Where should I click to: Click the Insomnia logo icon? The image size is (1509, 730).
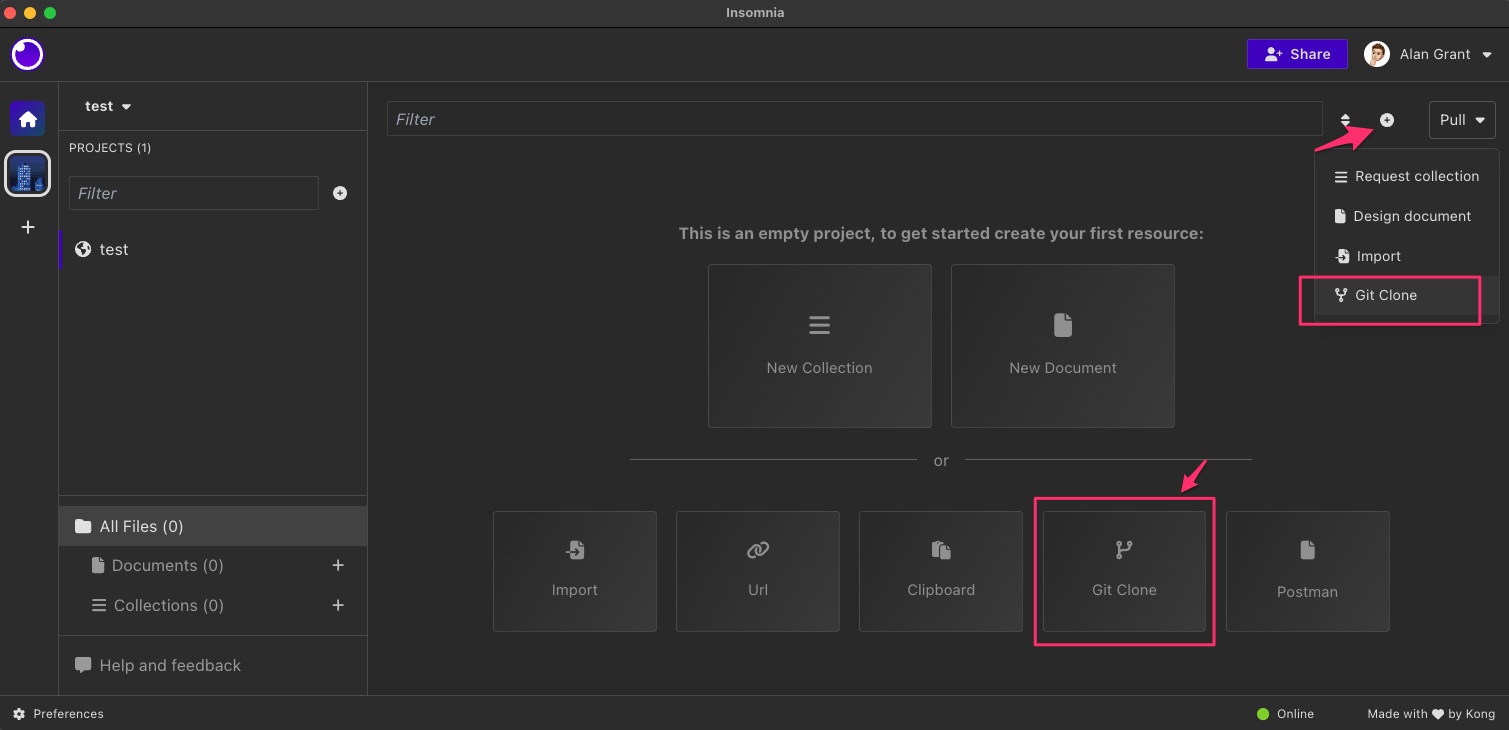pos(27,54)
